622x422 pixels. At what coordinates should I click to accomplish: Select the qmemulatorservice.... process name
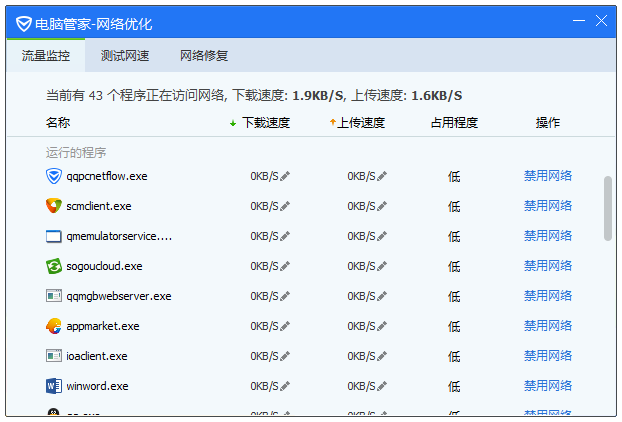(x=119, y=236)
